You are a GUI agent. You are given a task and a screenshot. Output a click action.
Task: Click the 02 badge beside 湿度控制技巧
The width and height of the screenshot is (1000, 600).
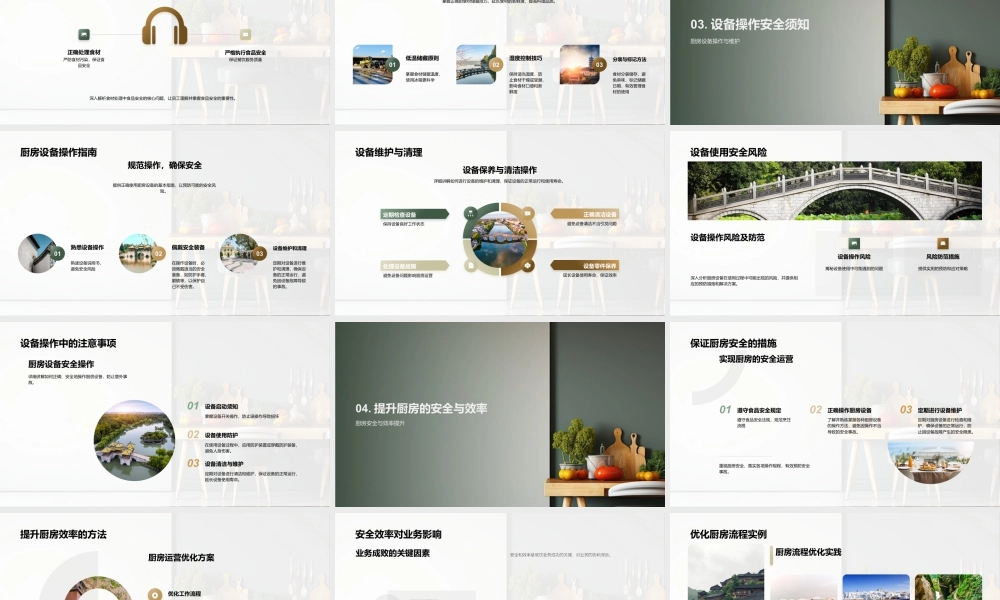(x=496, y=64)
